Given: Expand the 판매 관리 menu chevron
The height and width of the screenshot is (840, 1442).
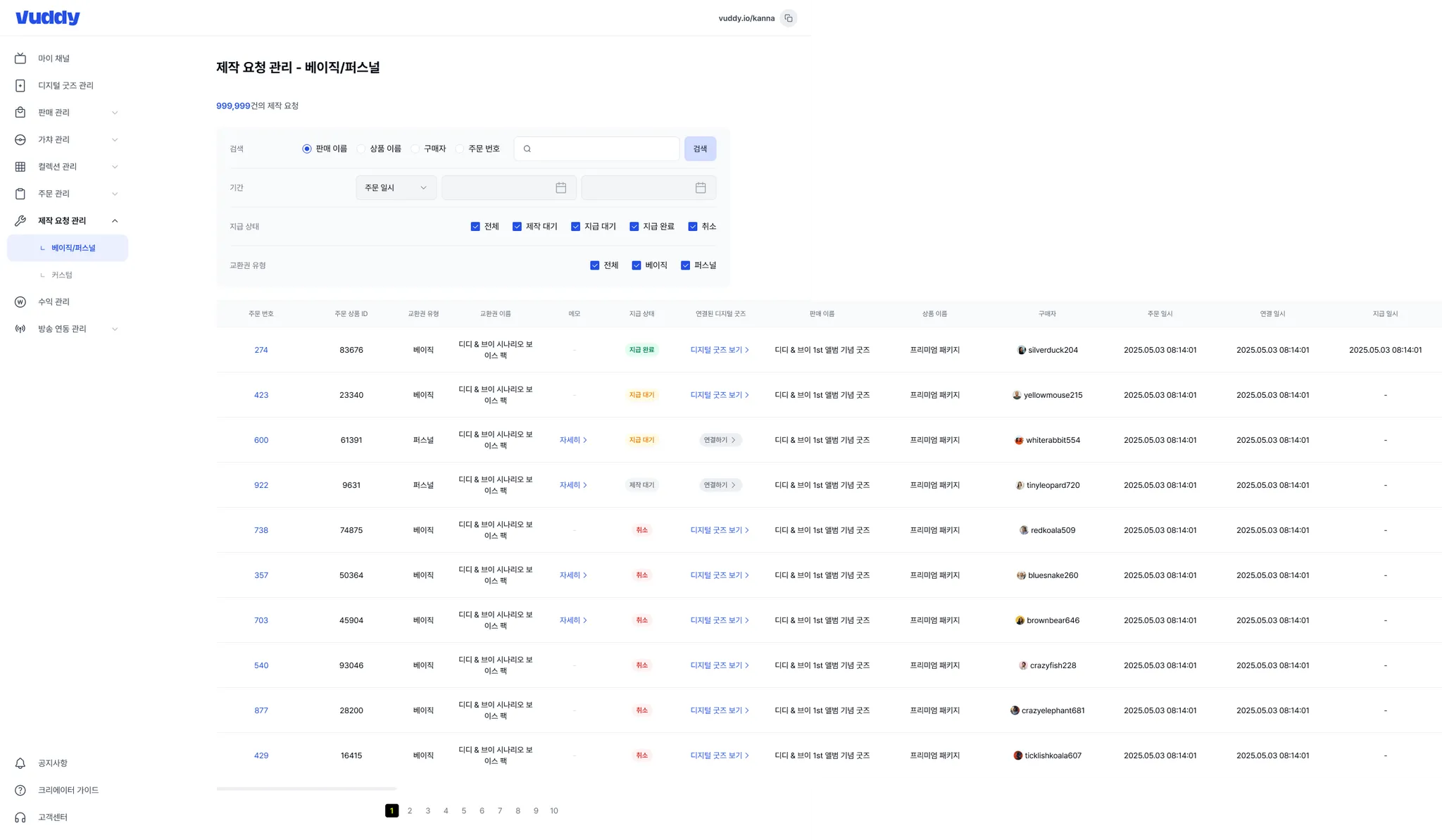Looking at the screenshot, I should point(115,113).
